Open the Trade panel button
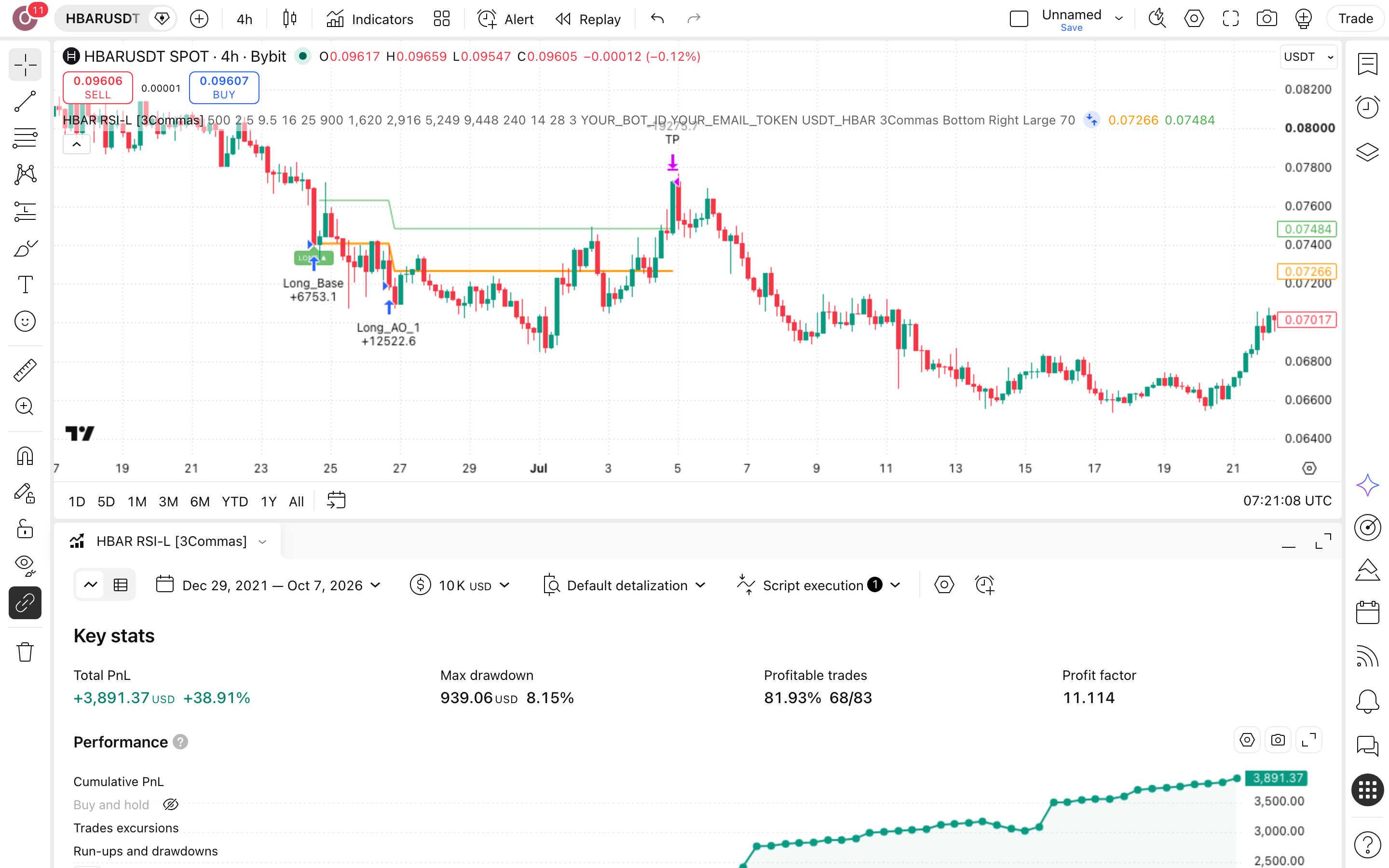Image resolution: width=1389 pixels, height=868 pixels. point(1355,18)
